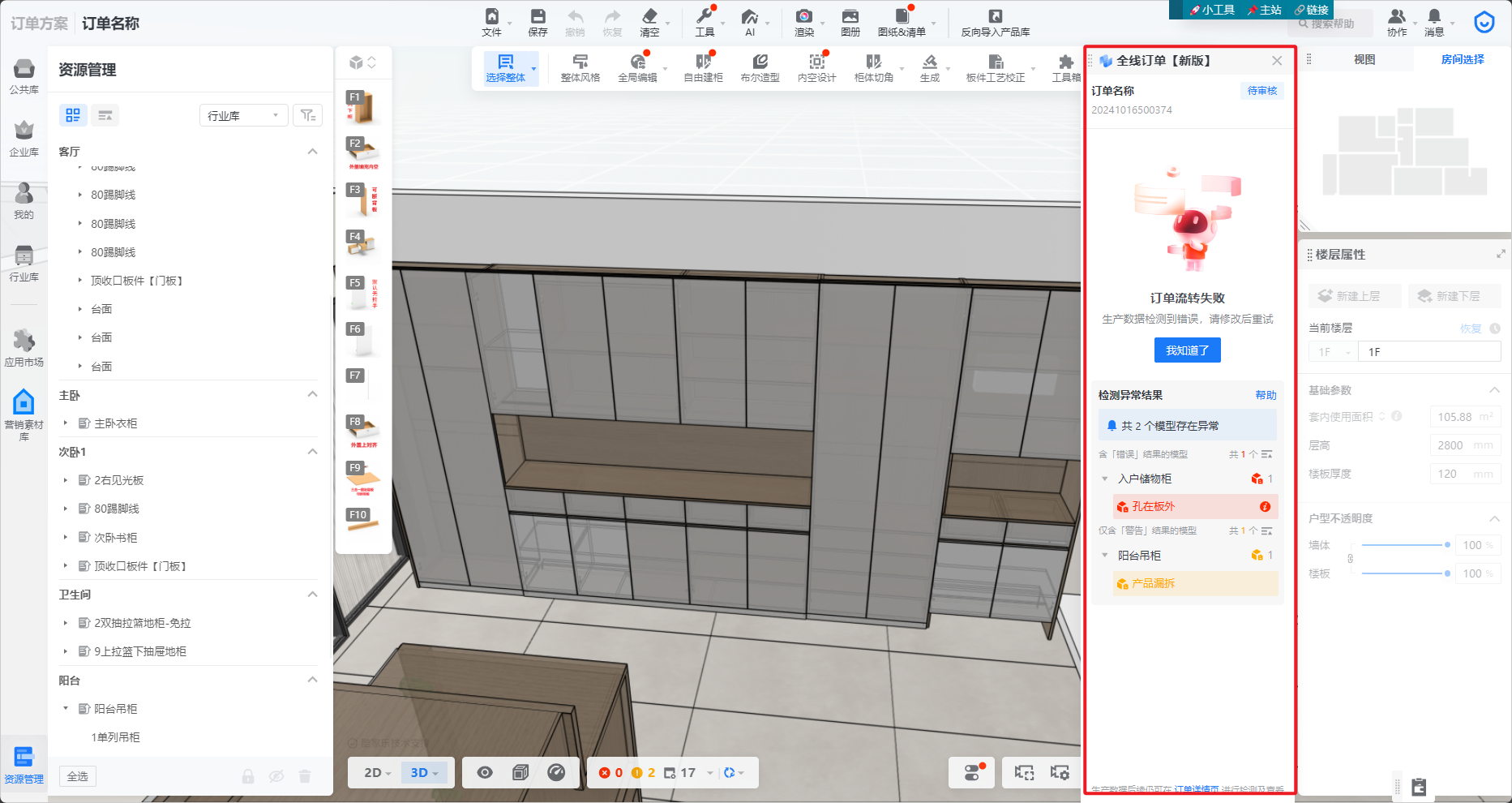Image resolution: width=1512 pixels, height=803 pixels.
Task: Click the 我知道了 button
Action: pyautogui.click(x=1187, y=350)
